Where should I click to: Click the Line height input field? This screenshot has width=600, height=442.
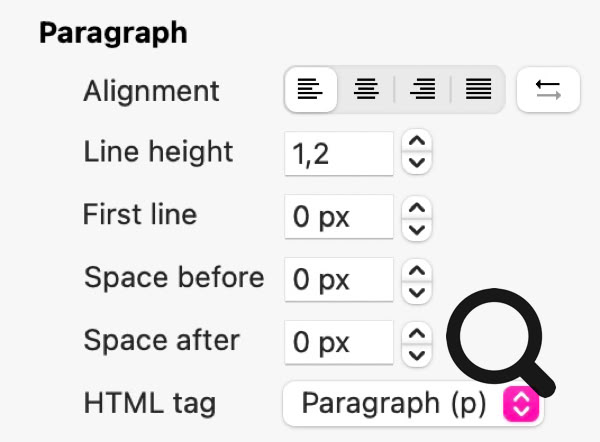tap(339, 153)
